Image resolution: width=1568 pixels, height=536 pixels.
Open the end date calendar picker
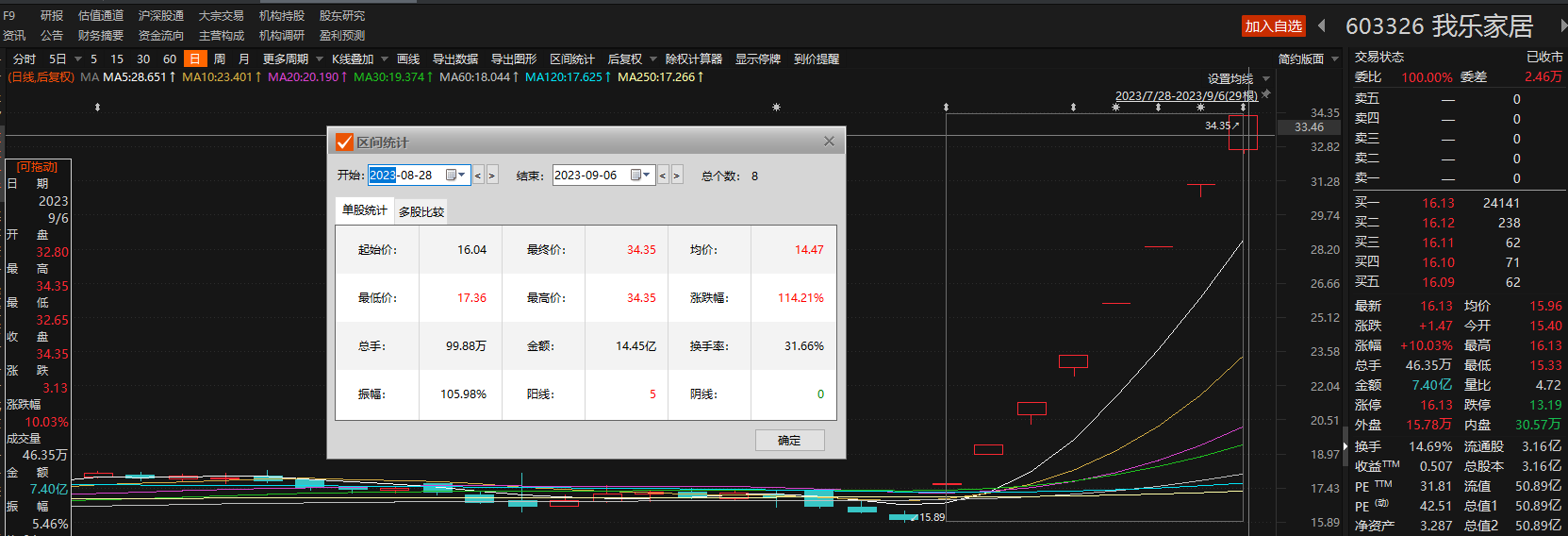point(640,176)
